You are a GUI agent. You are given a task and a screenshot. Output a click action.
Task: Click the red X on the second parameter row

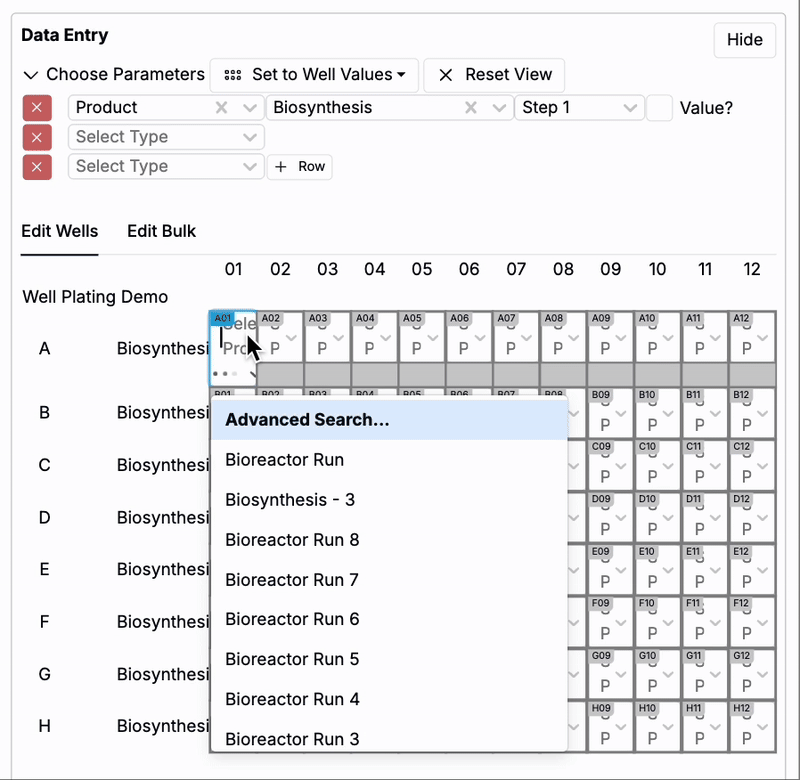point(37,138)
